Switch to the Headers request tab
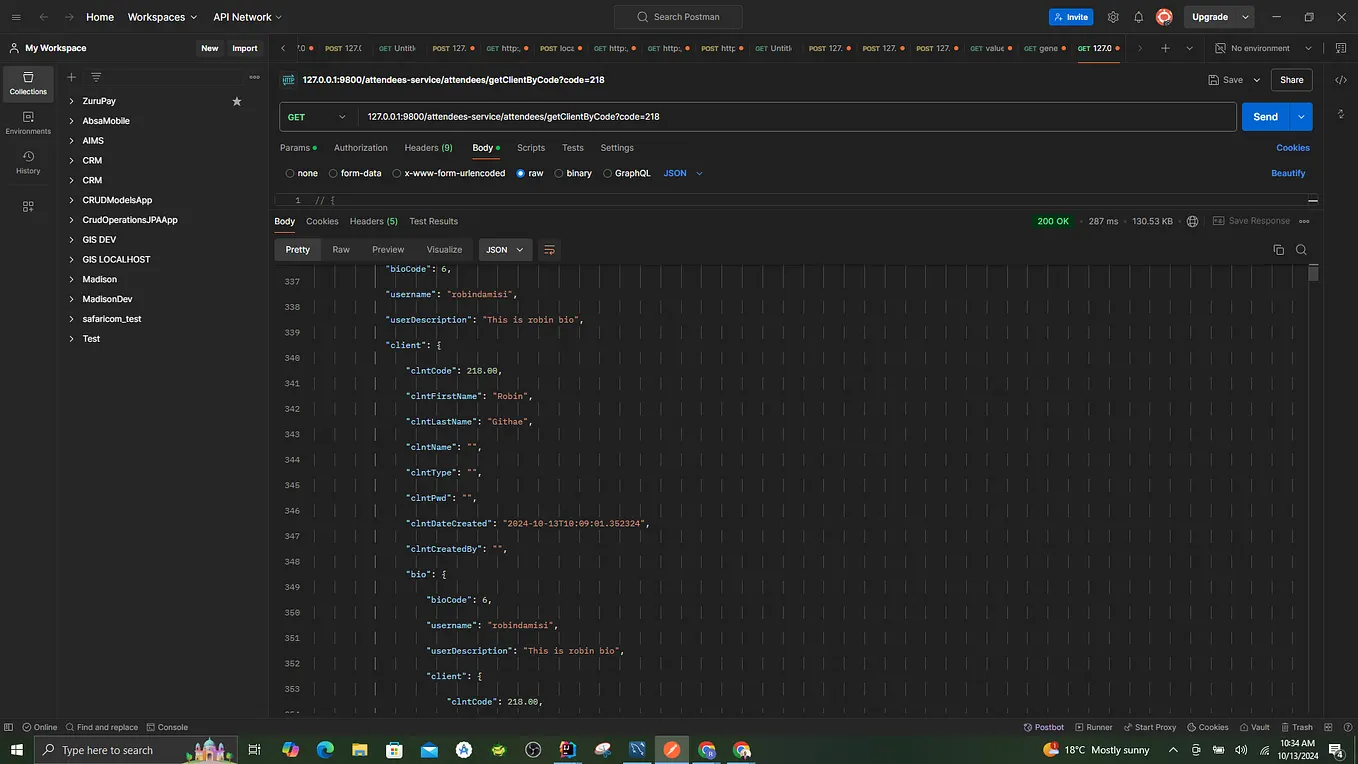 pos(428,147)
